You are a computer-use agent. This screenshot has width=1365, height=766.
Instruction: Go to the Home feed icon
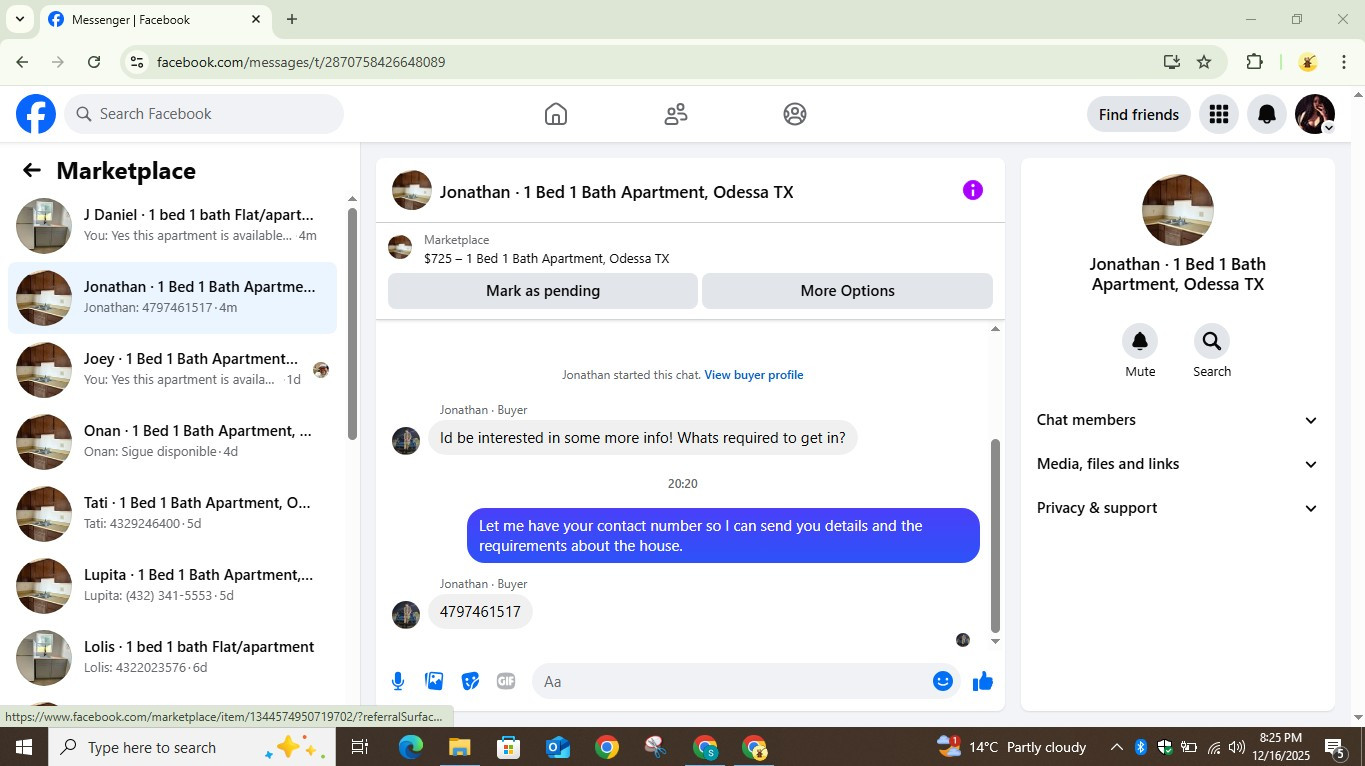[x=556, y=114]
